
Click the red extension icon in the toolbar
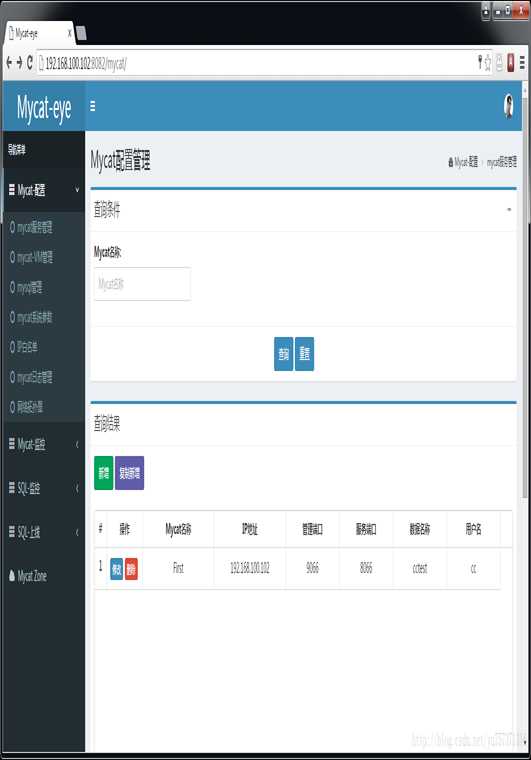click(510, 63)
